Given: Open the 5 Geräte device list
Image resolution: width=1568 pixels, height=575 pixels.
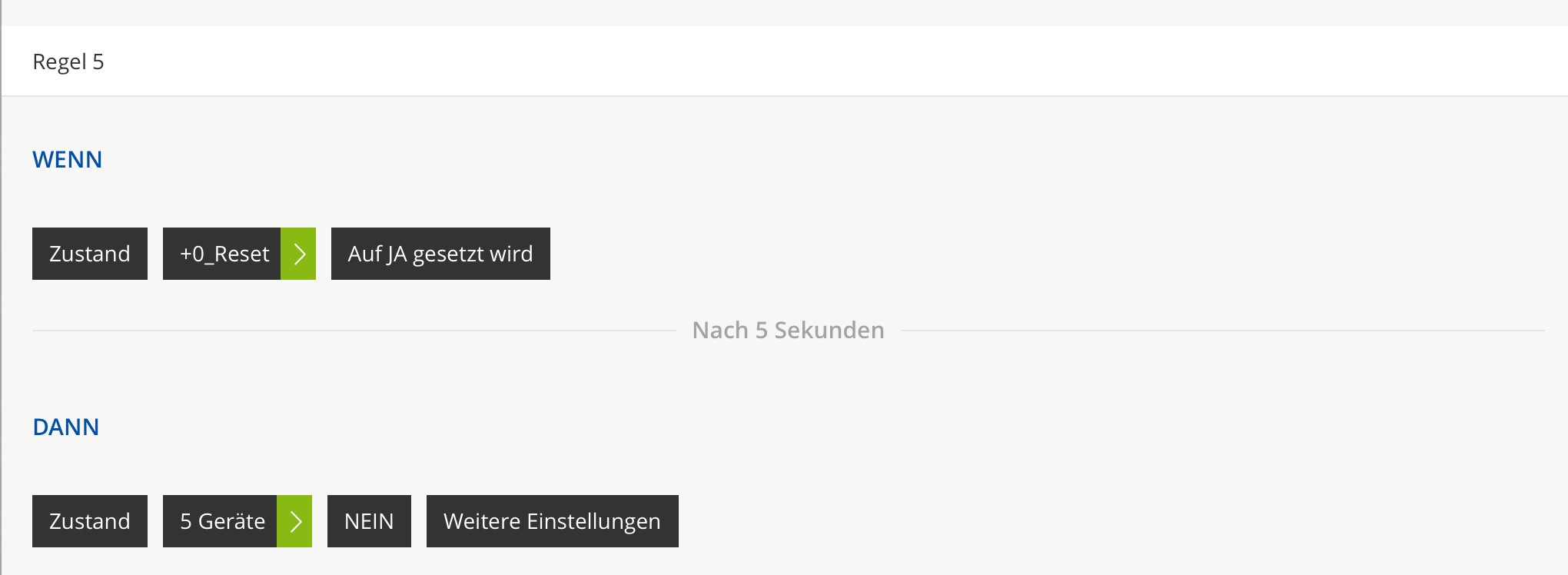Looking at the screenshot, I should 221,521.
